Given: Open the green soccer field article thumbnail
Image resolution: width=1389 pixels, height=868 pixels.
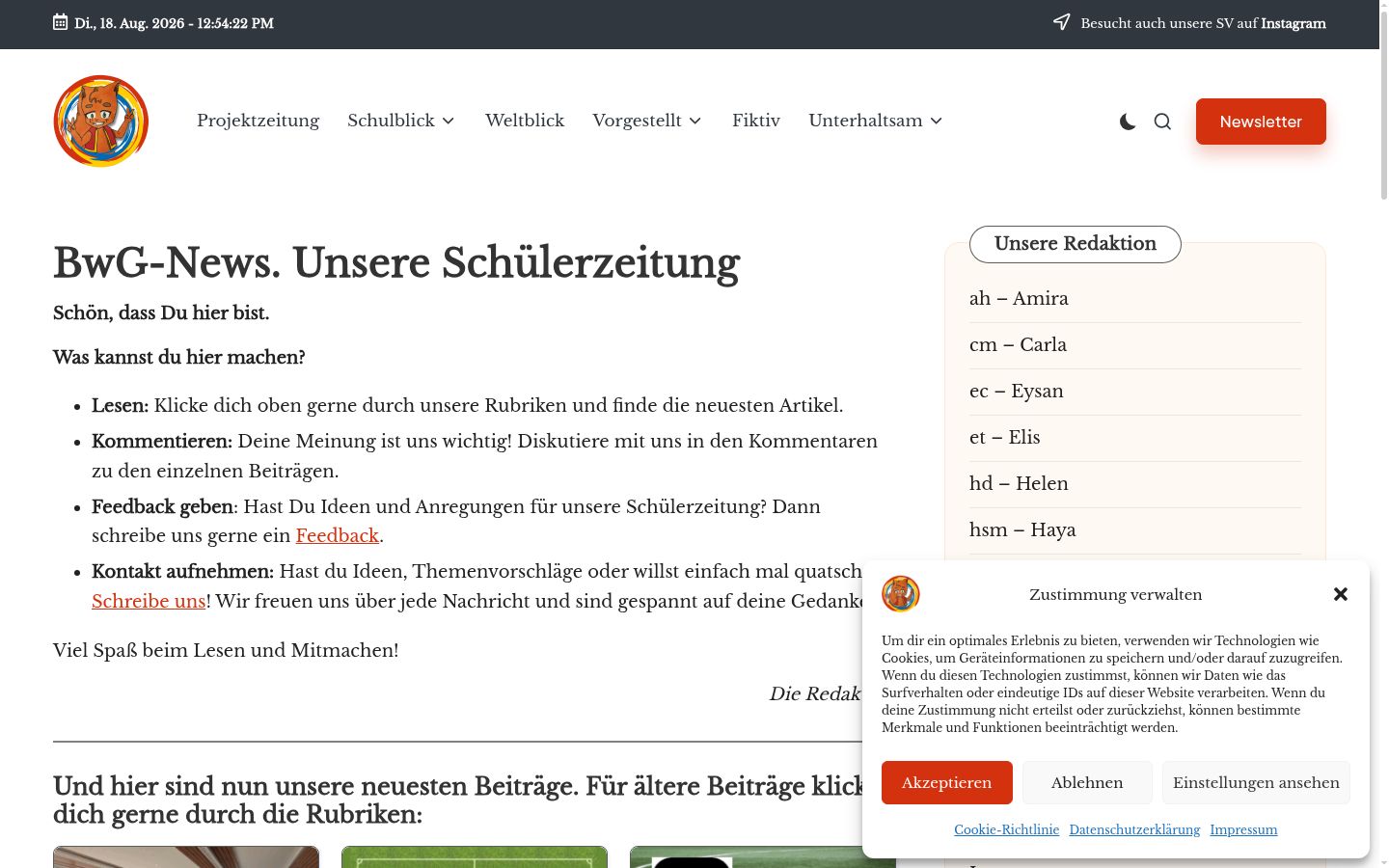Looking at the screenshot, I should (x=475, y=856).
